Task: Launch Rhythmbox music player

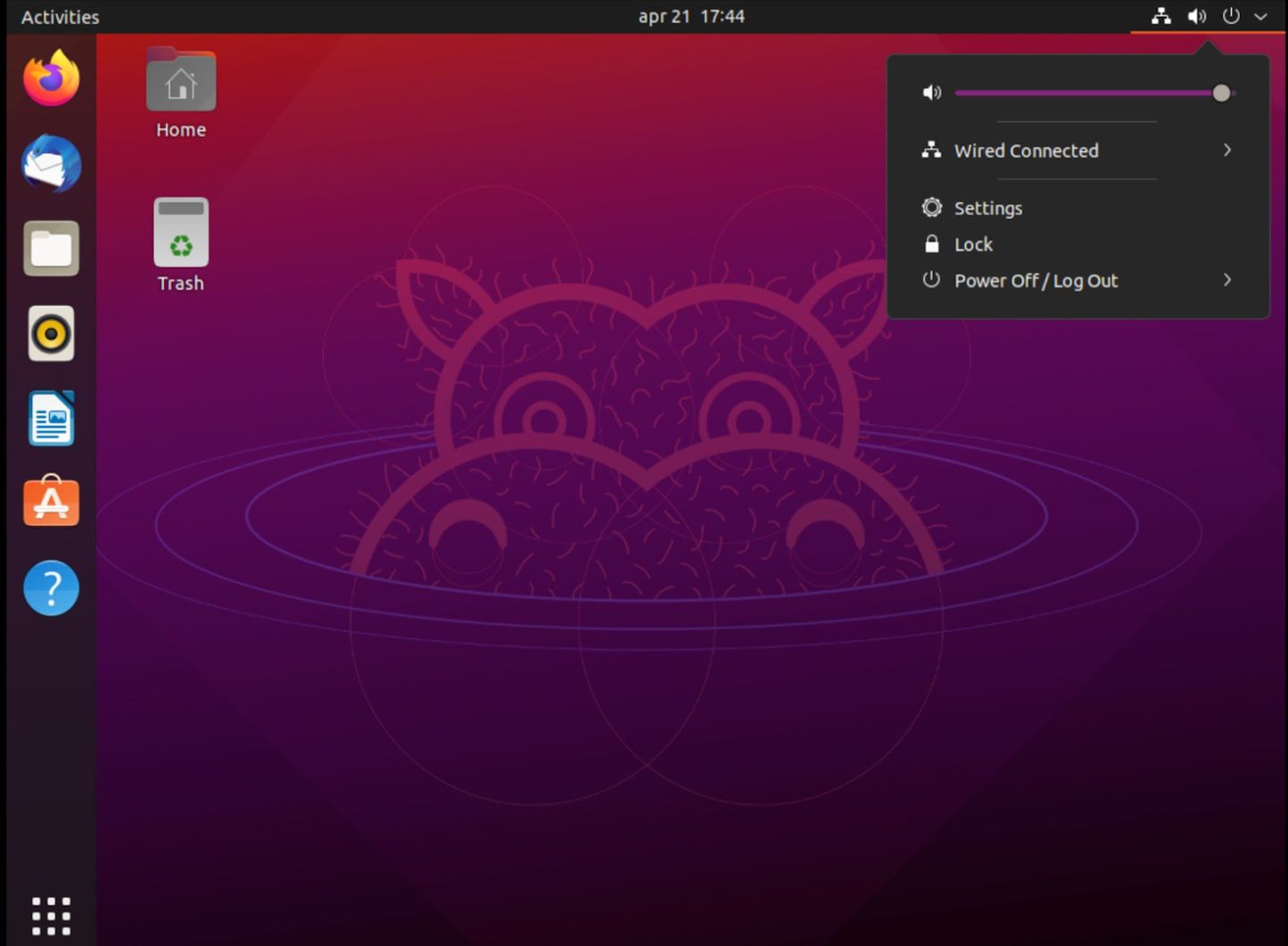Action: pos(51,333)
